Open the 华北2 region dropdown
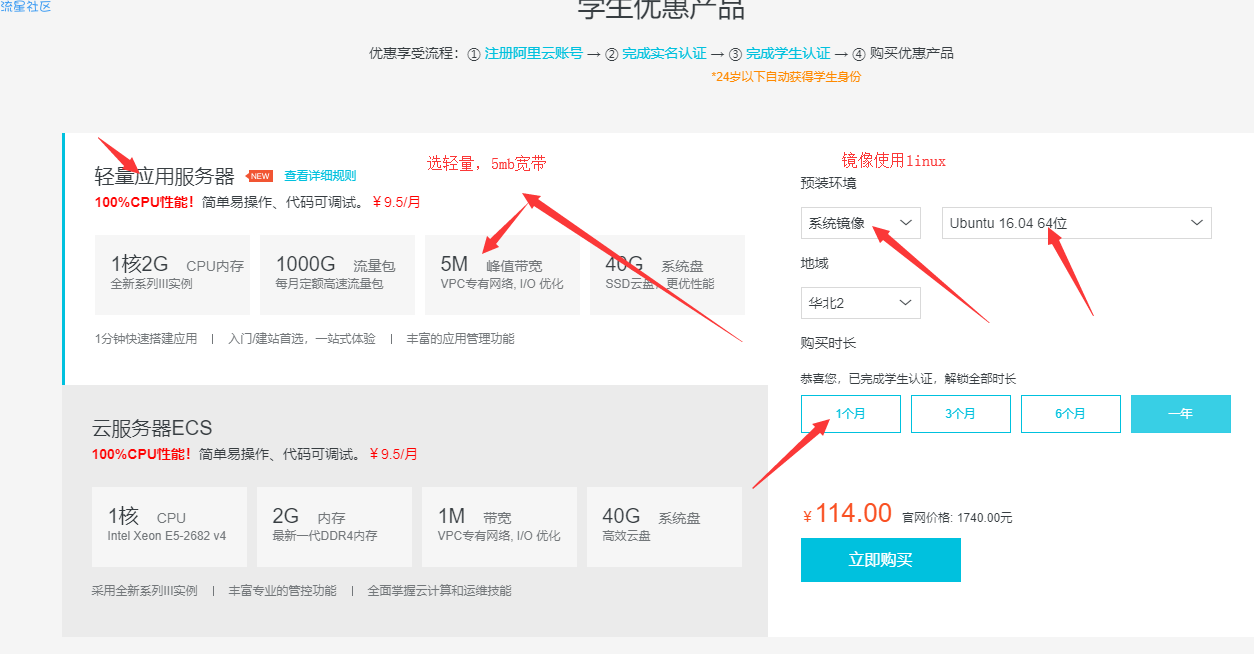The image size is (1254, 654). [x=861, y=303]
